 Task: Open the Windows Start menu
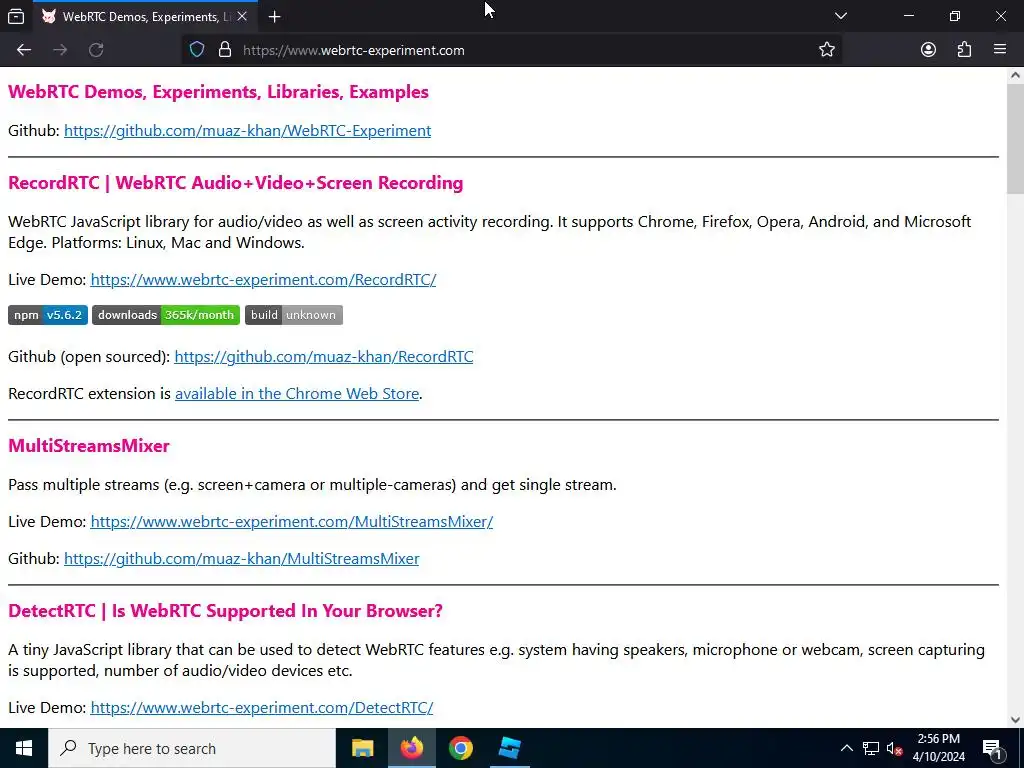(24, 748)
